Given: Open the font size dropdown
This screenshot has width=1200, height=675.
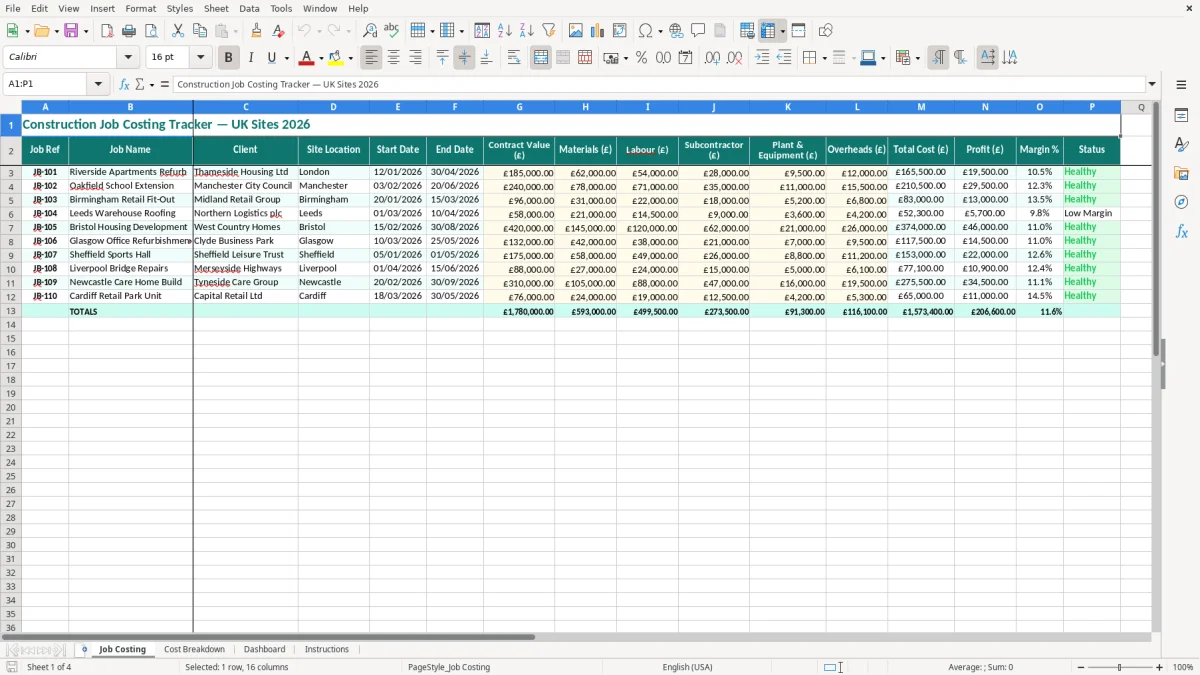Looking at the screenshot, I should coord(200,58).
